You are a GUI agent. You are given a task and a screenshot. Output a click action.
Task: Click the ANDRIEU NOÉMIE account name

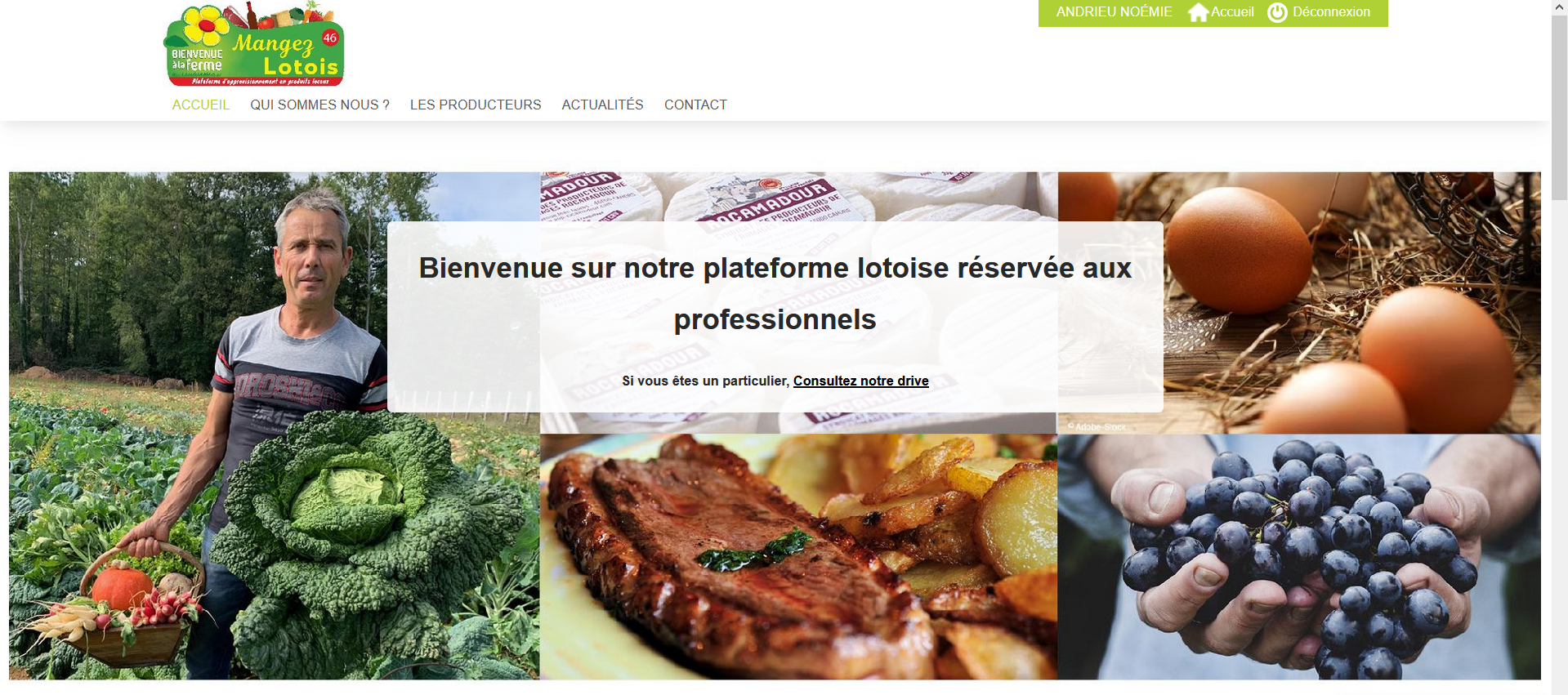click(x=1114, y=12)
